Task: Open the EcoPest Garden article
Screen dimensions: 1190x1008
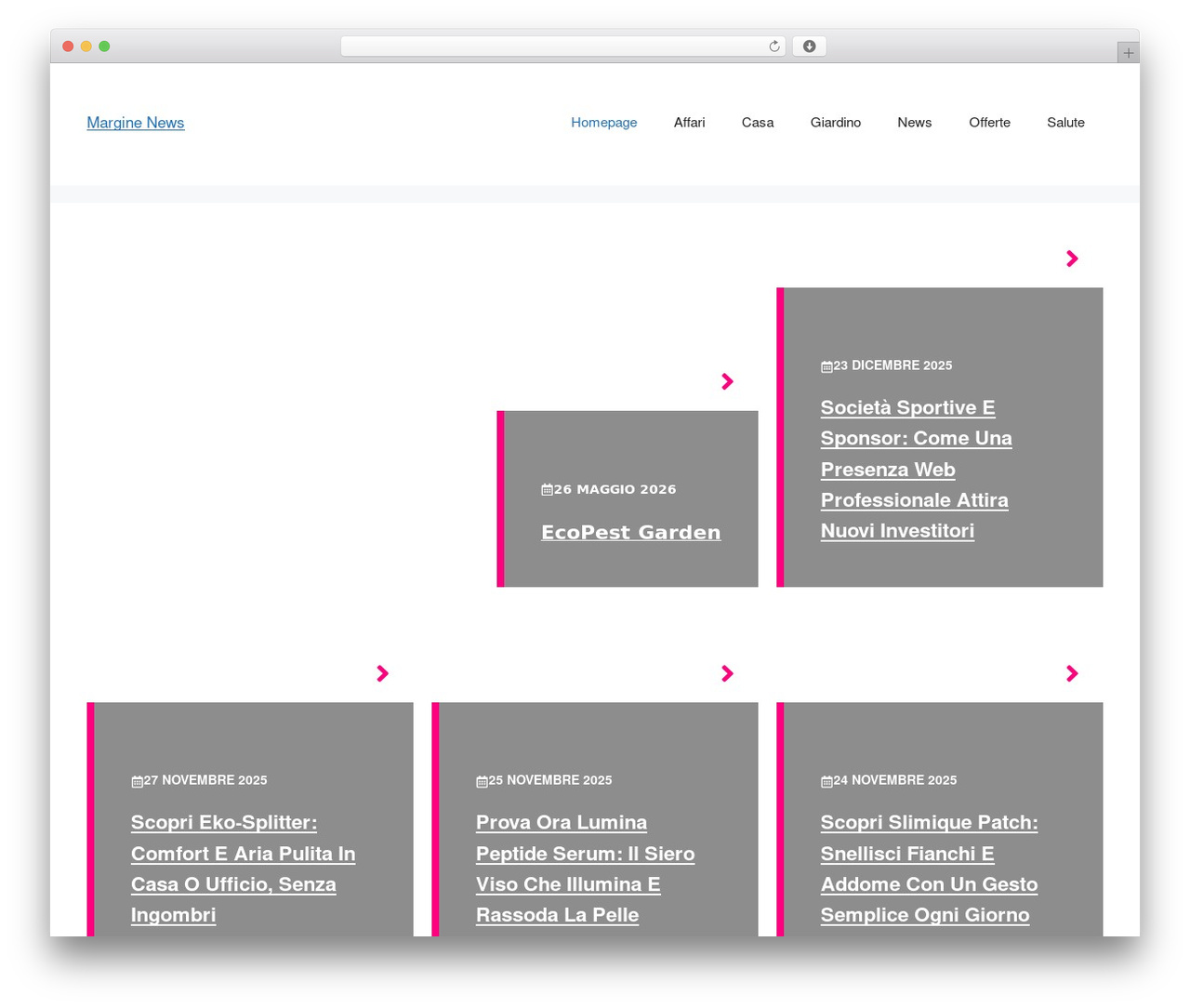Action: 631,532
